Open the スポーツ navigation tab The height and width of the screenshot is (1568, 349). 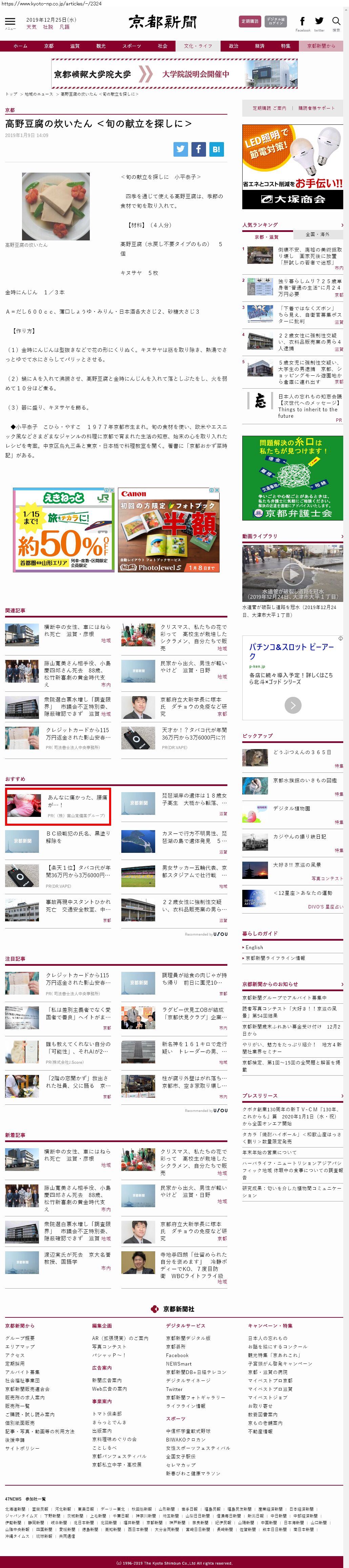point(131,46)
